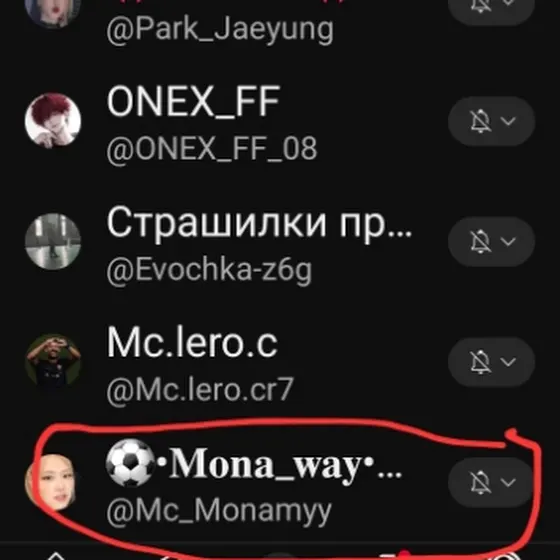Expand the chevron next to Mc.lero.c bell
This screenshot has height=560, width=560.
click(508, 362)
